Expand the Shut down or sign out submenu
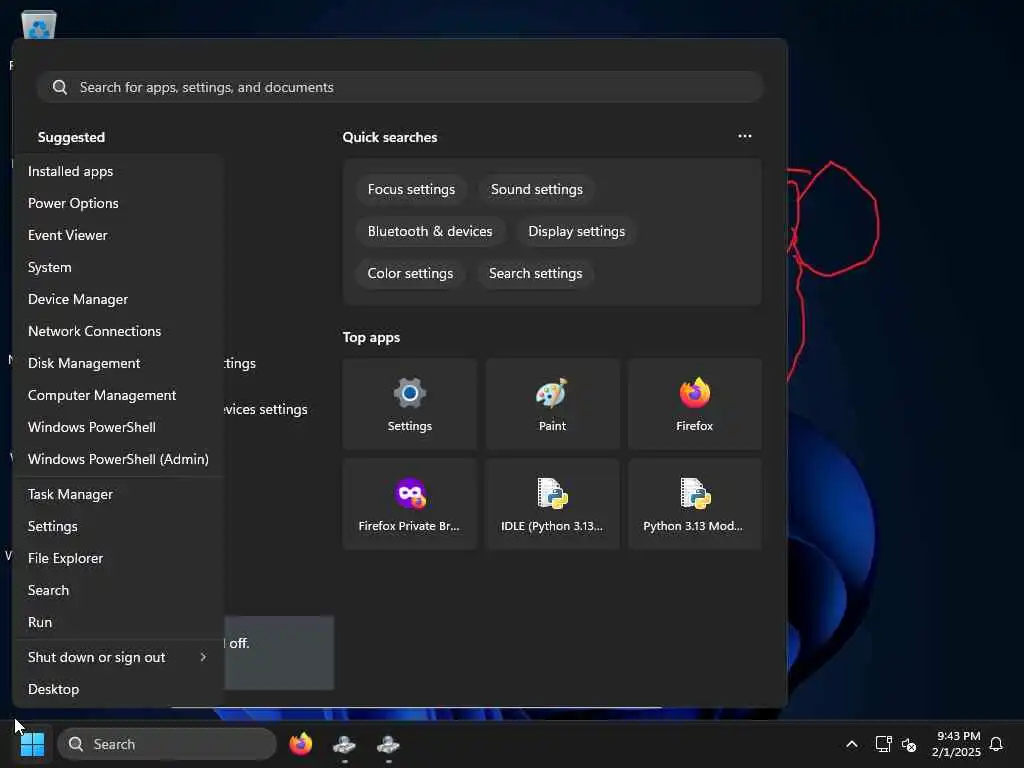 pos(118,657)
